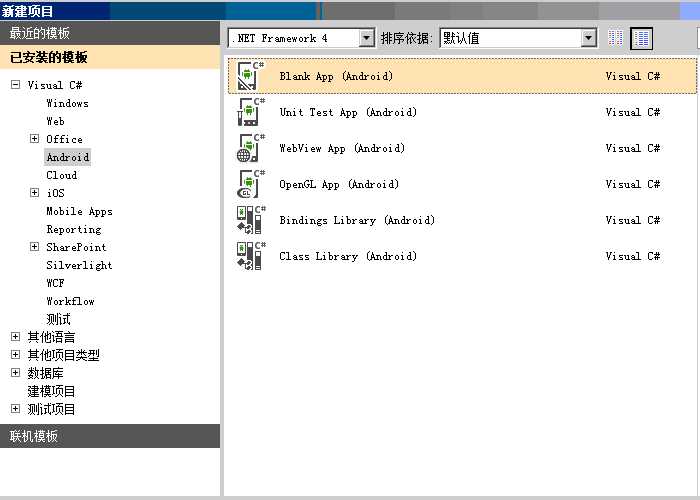
Task: Choose Blank App (Android) template name
Action: coord(336,76)
